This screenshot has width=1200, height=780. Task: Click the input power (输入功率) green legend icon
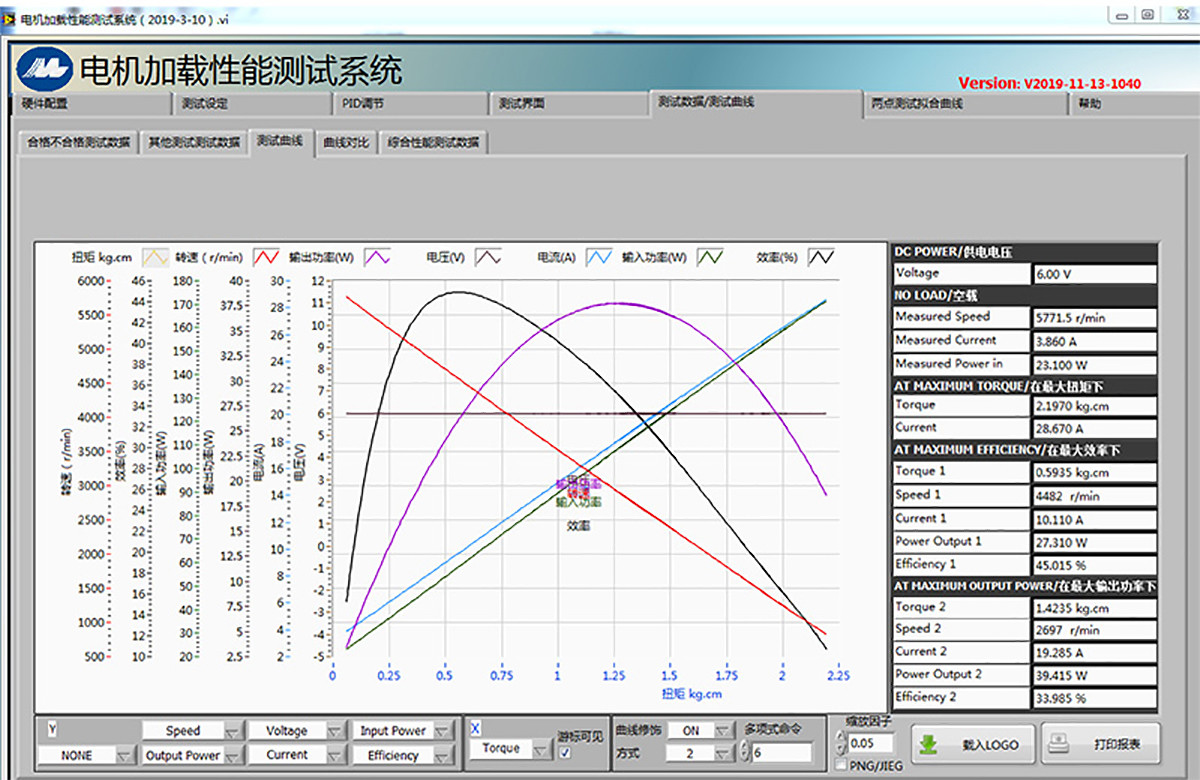click(x=710, y=257)
